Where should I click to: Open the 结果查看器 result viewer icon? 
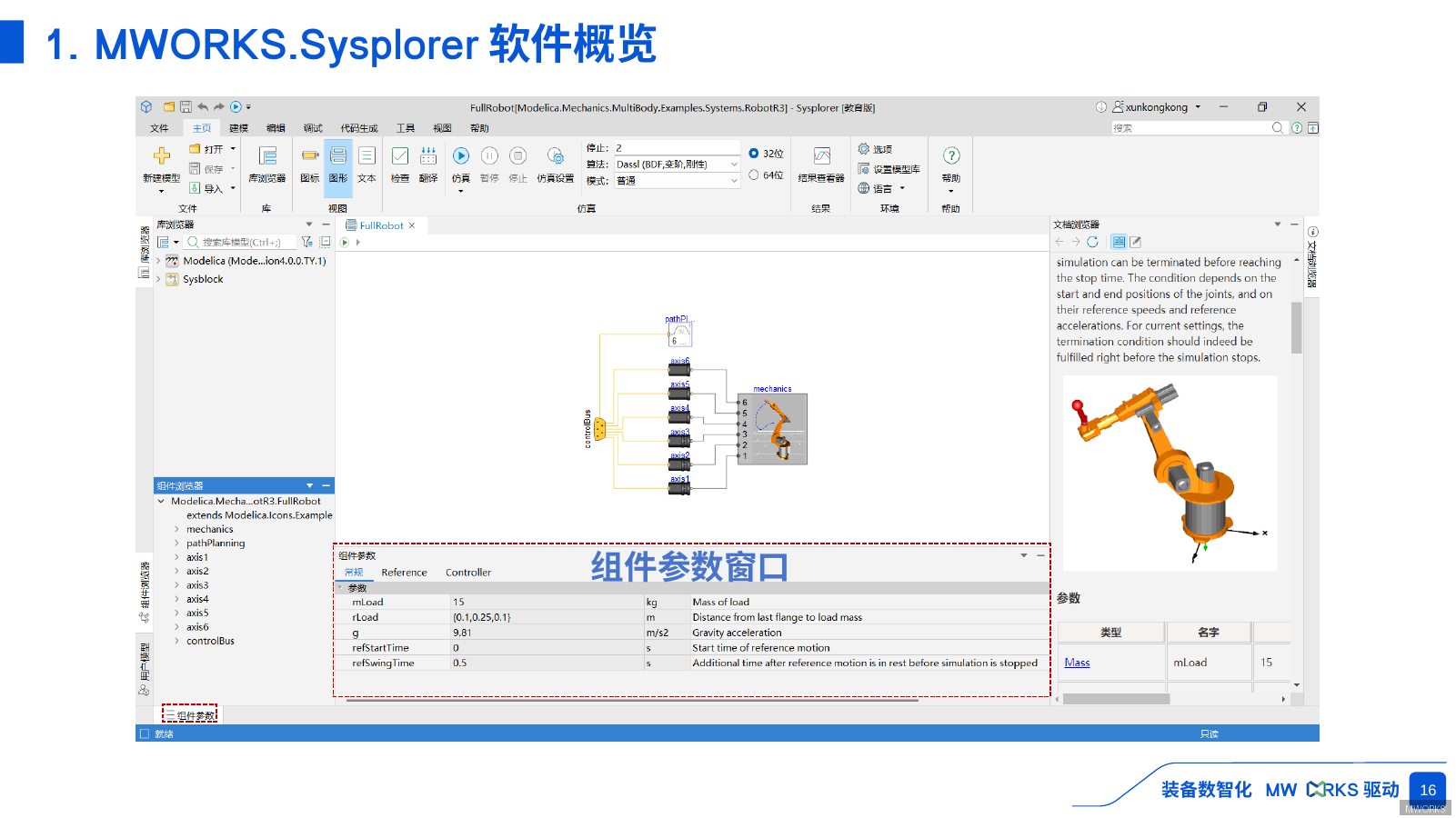coord(821,164)
